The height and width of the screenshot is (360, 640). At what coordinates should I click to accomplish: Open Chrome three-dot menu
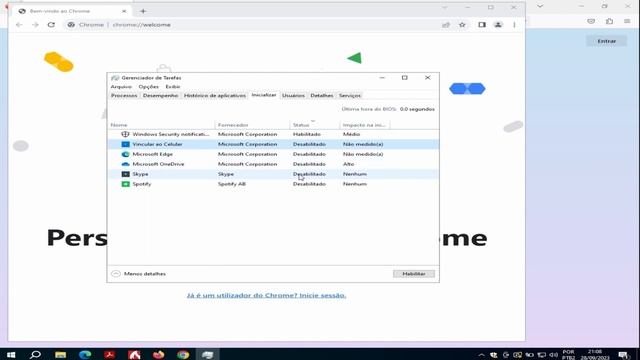point(514,24)
